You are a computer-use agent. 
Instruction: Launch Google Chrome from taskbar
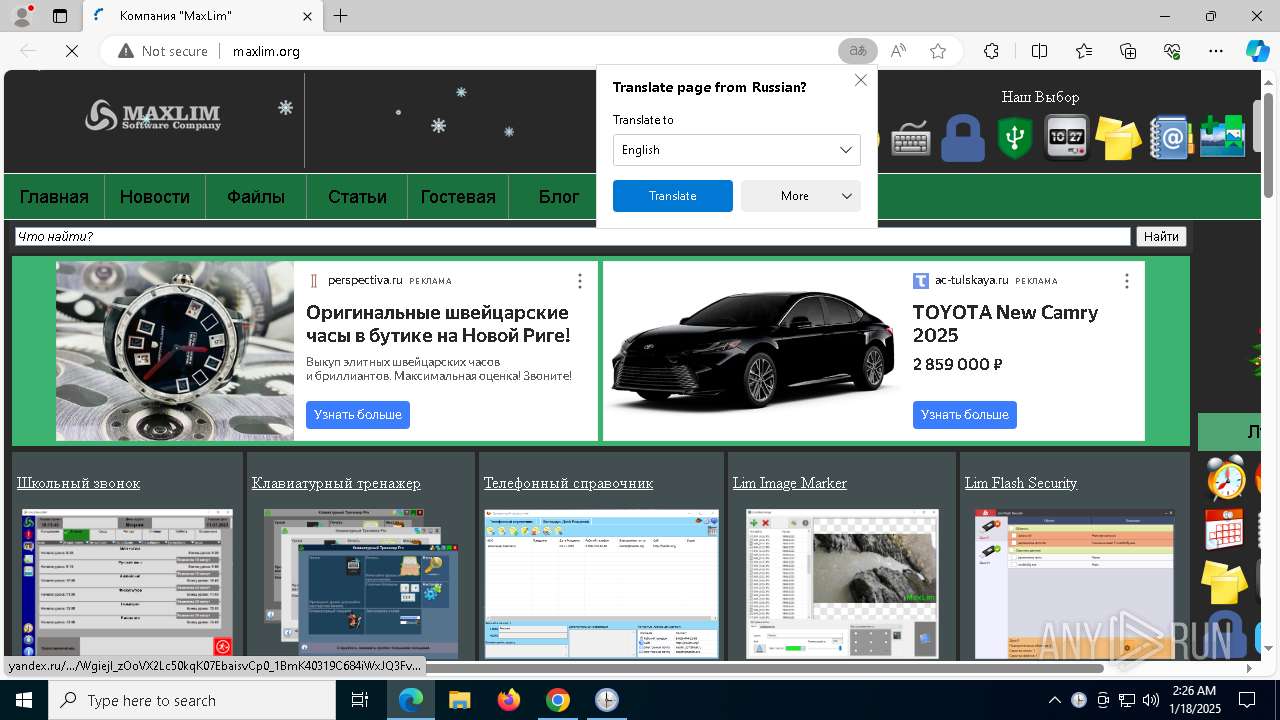558,700
